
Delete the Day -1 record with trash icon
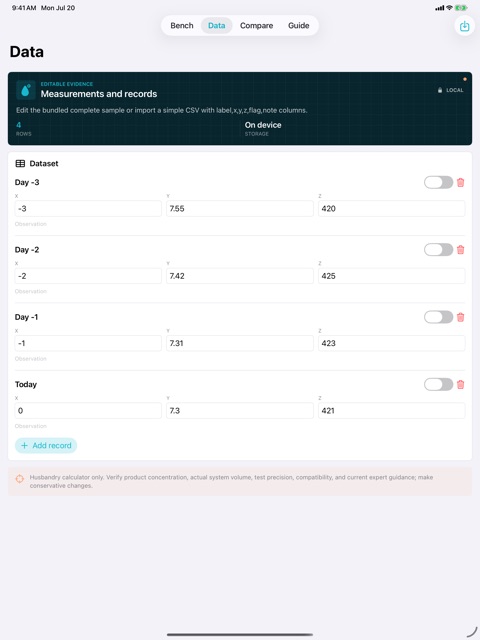pos(460,317)
